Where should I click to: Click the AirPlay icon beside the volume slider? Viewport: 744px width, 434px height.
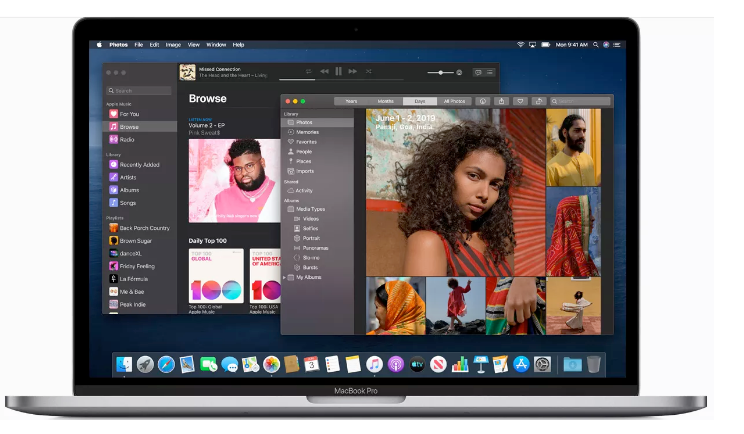pyautogui.click(x=459, y=73)
